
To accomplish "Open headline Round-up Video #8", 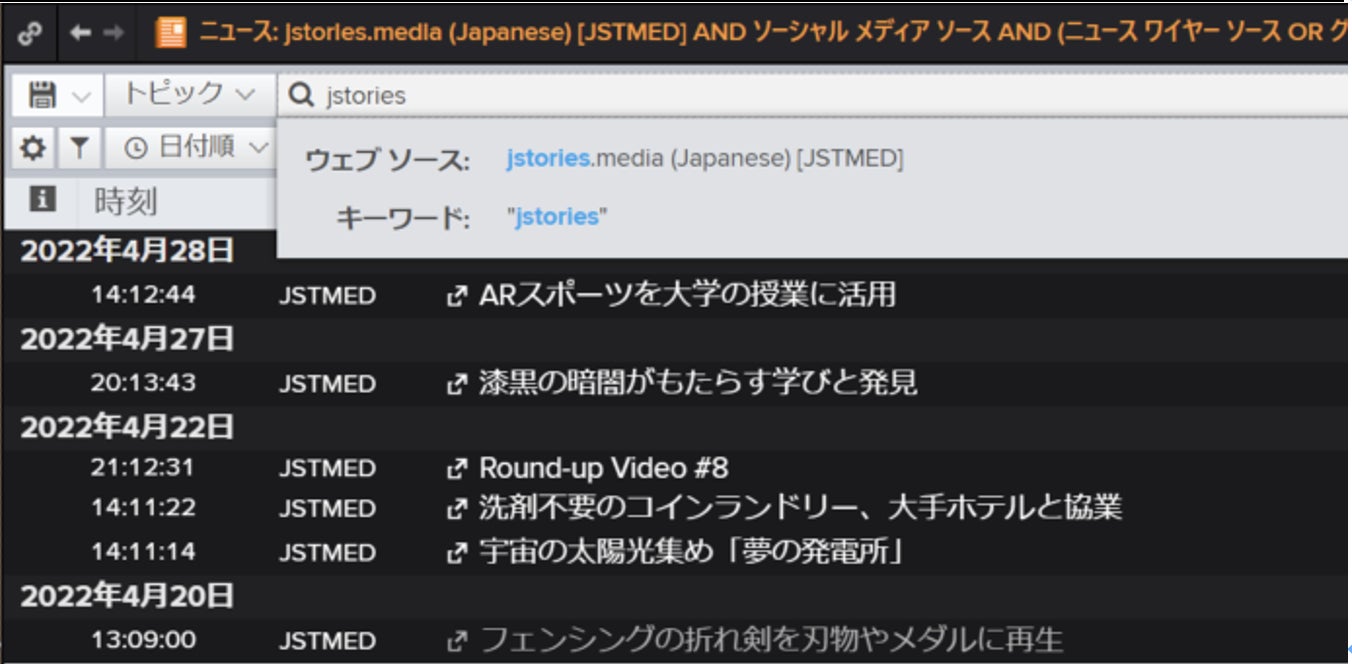I will click(x=604, y=467).
